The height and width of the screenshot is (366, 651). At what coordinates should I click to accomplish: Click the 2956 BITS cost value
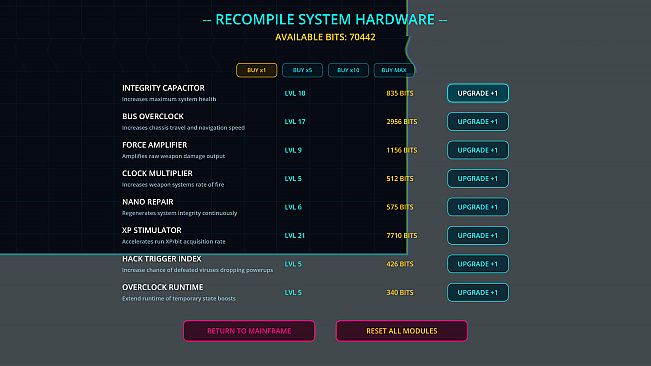402,122
